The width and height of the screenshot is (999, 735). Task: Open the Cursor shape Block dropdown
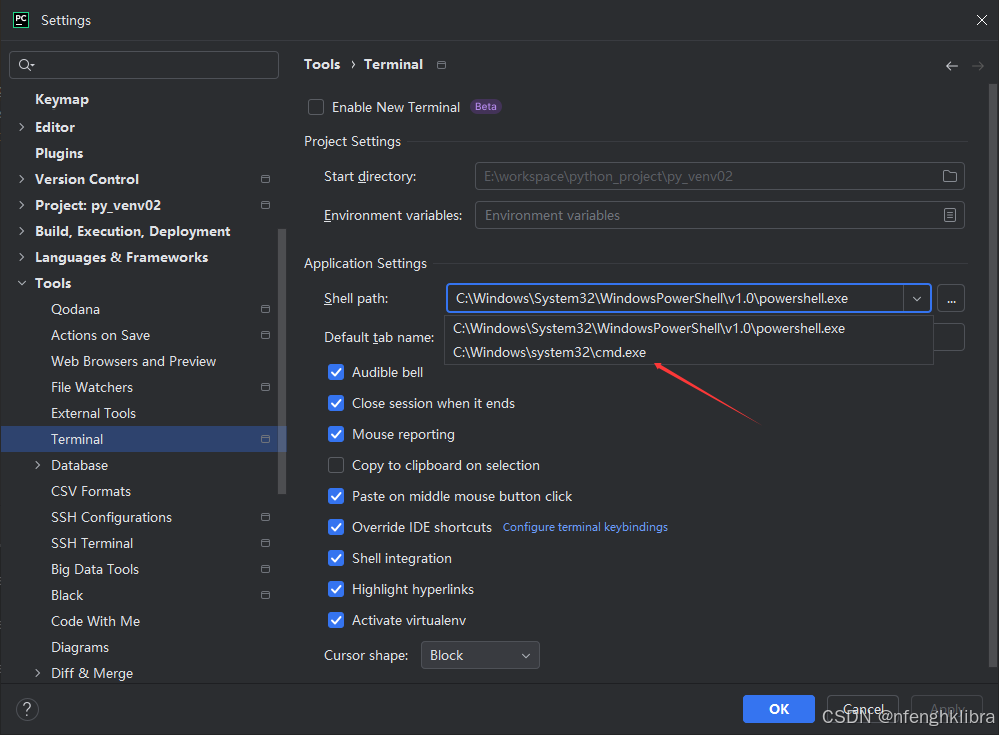click(480, 655)
